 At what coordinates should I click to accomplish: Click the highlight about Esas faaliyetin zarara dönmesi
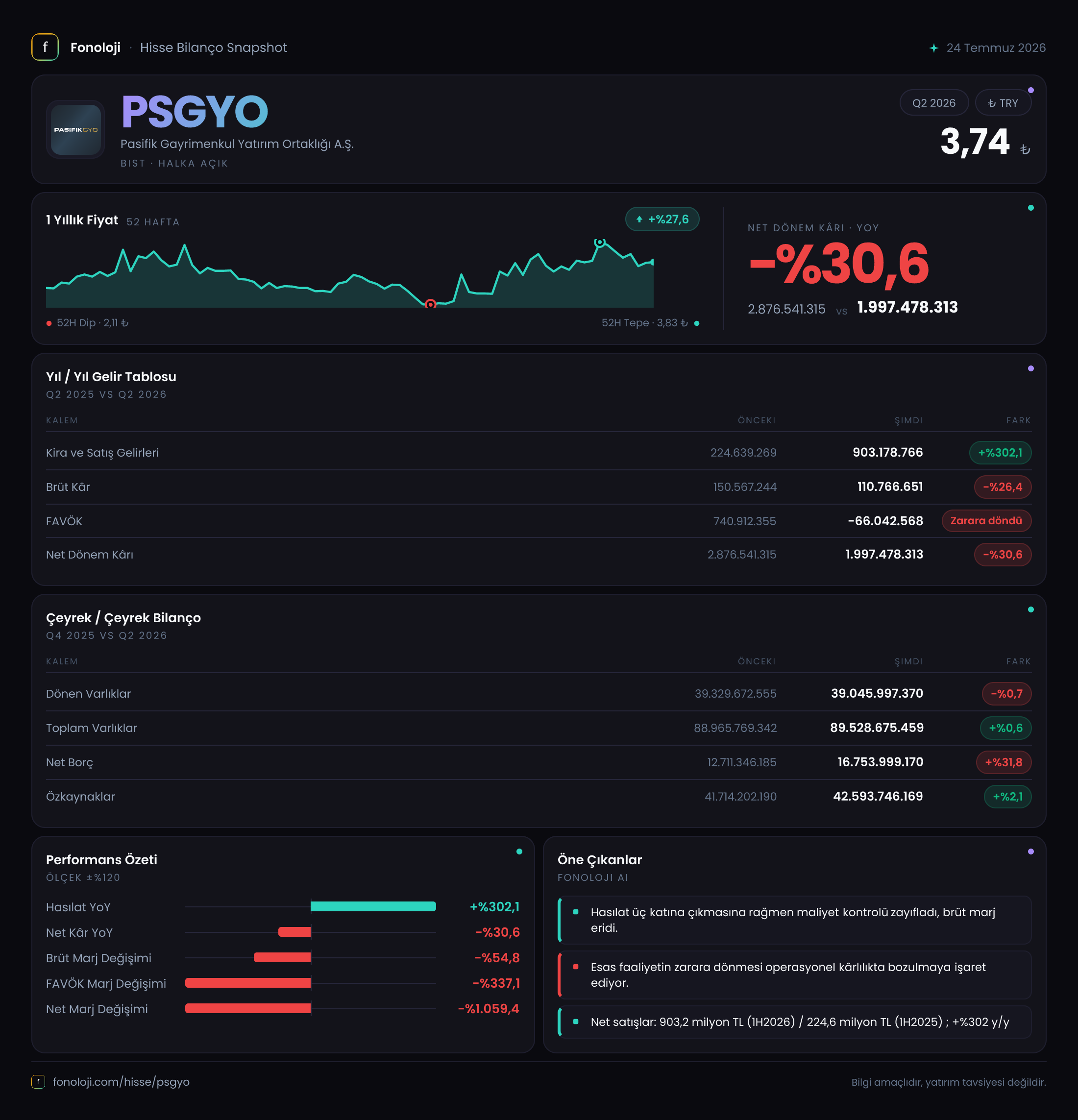(795, 975)
